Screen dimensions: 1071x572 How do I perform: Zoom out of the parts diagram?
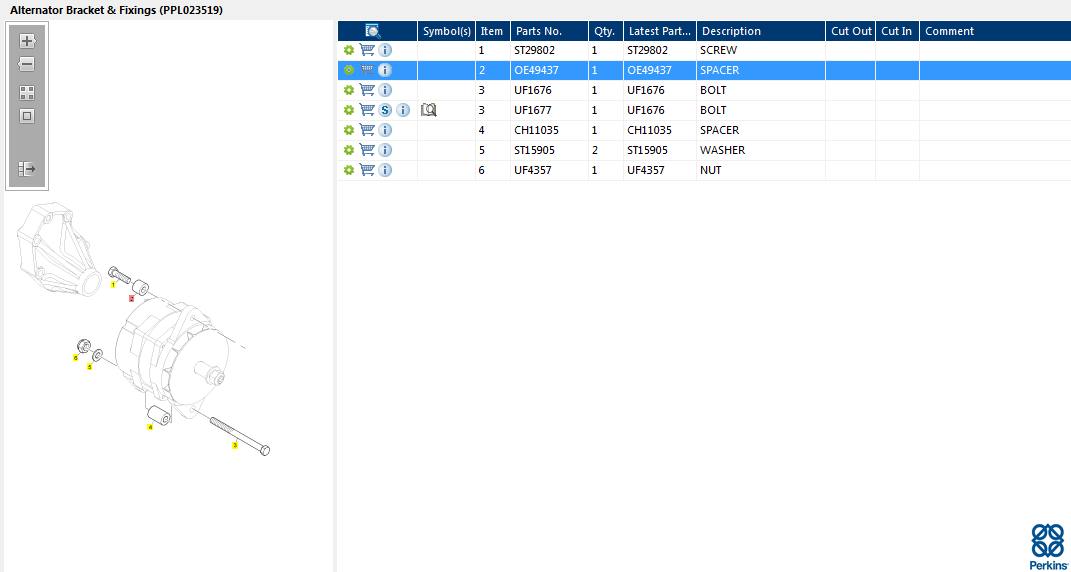point(27,65)
